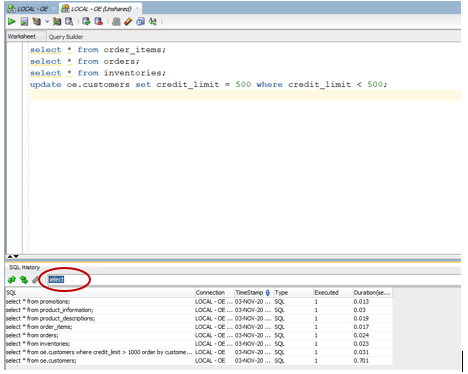
Task: Click duration value 0.031
Action: point(361,352)
